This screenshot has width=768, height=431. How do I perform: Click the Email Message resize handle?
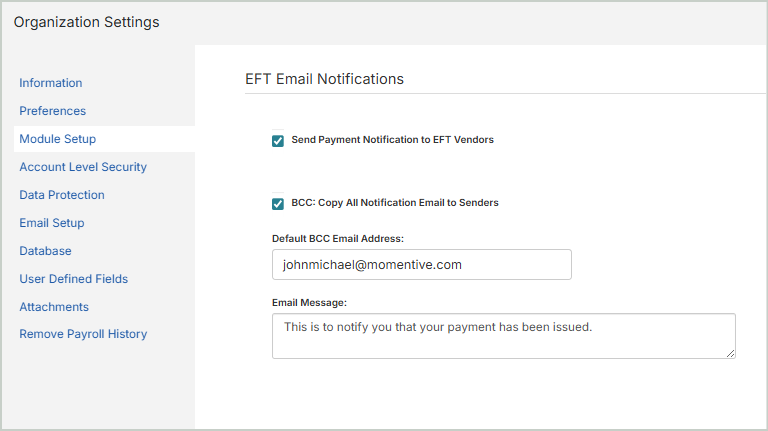[731, 353]
